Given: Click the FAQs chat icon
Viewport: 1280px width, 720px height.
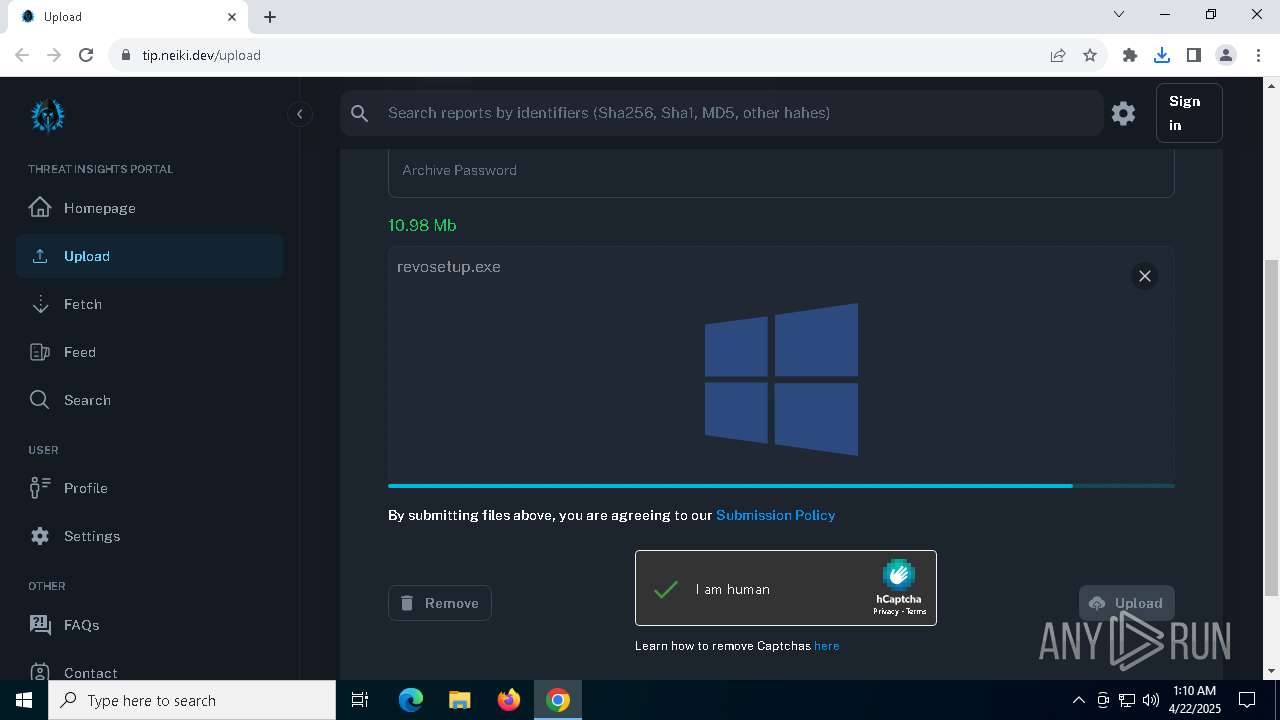Looking at the screenshot, I should [x=40, y=625].
